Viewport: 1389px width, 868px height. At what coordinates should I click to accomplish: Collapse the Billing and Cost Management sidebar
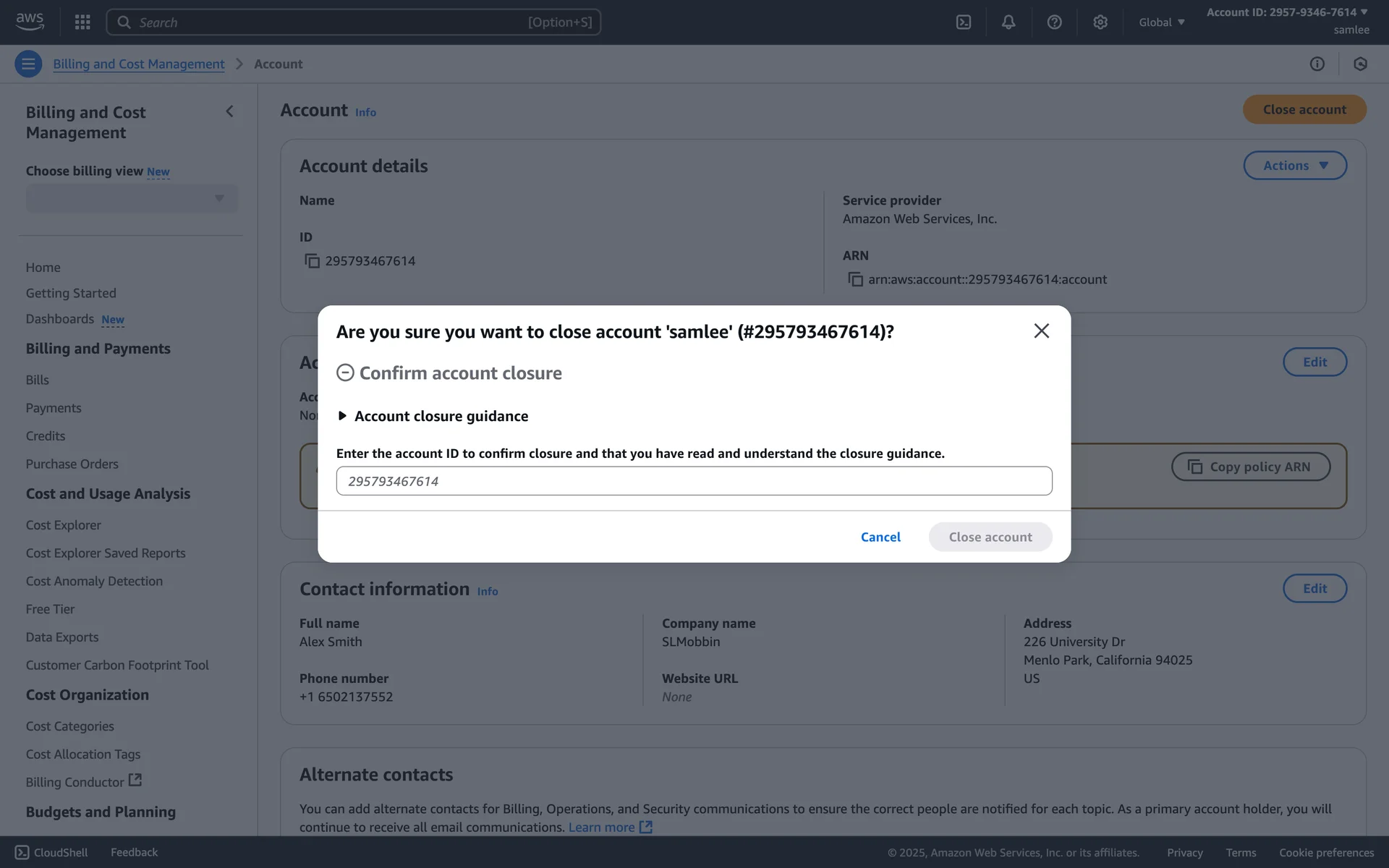(229, 111)
